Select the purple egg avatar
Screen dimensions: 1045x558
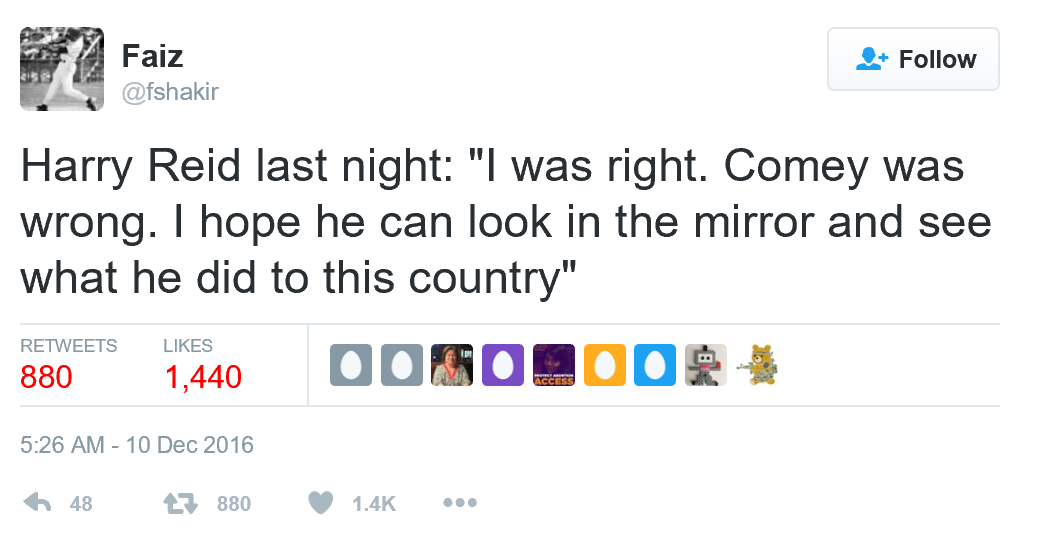click(503, 365)
